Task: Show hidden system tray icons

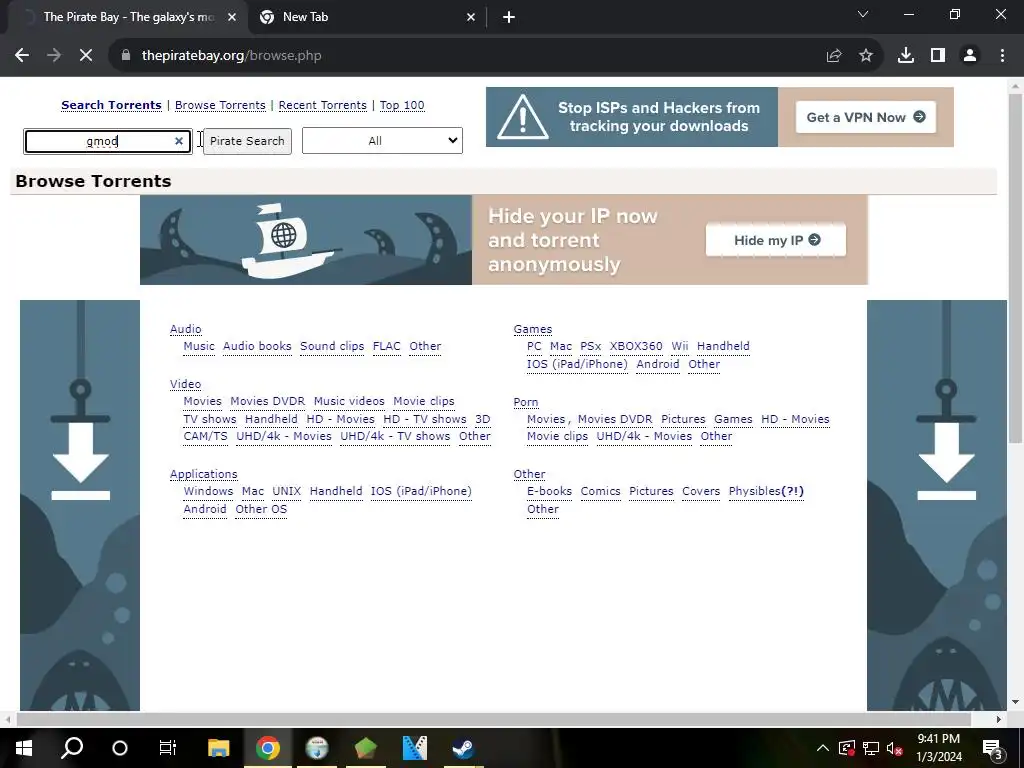Action: (823, 748)
